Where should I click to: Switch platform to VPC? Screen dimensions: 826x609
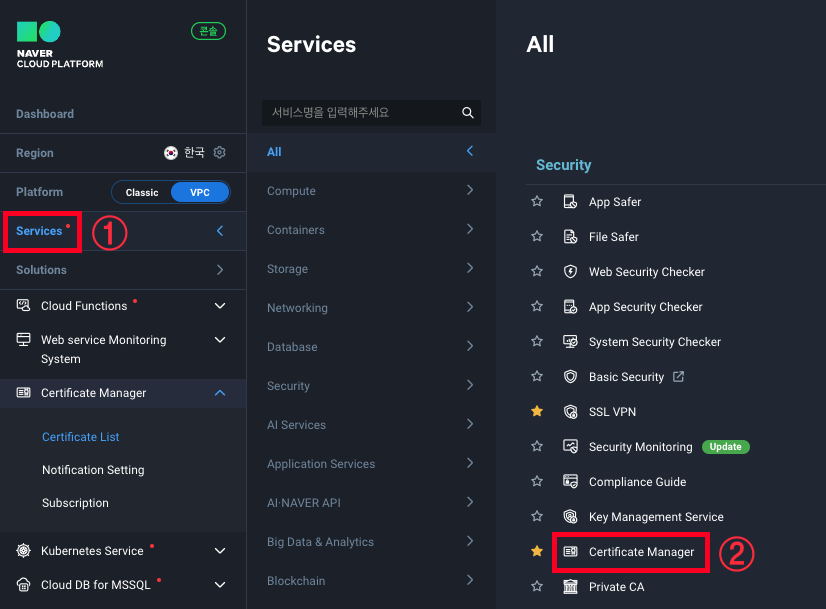pyautogui.click(x=200, y=192)
